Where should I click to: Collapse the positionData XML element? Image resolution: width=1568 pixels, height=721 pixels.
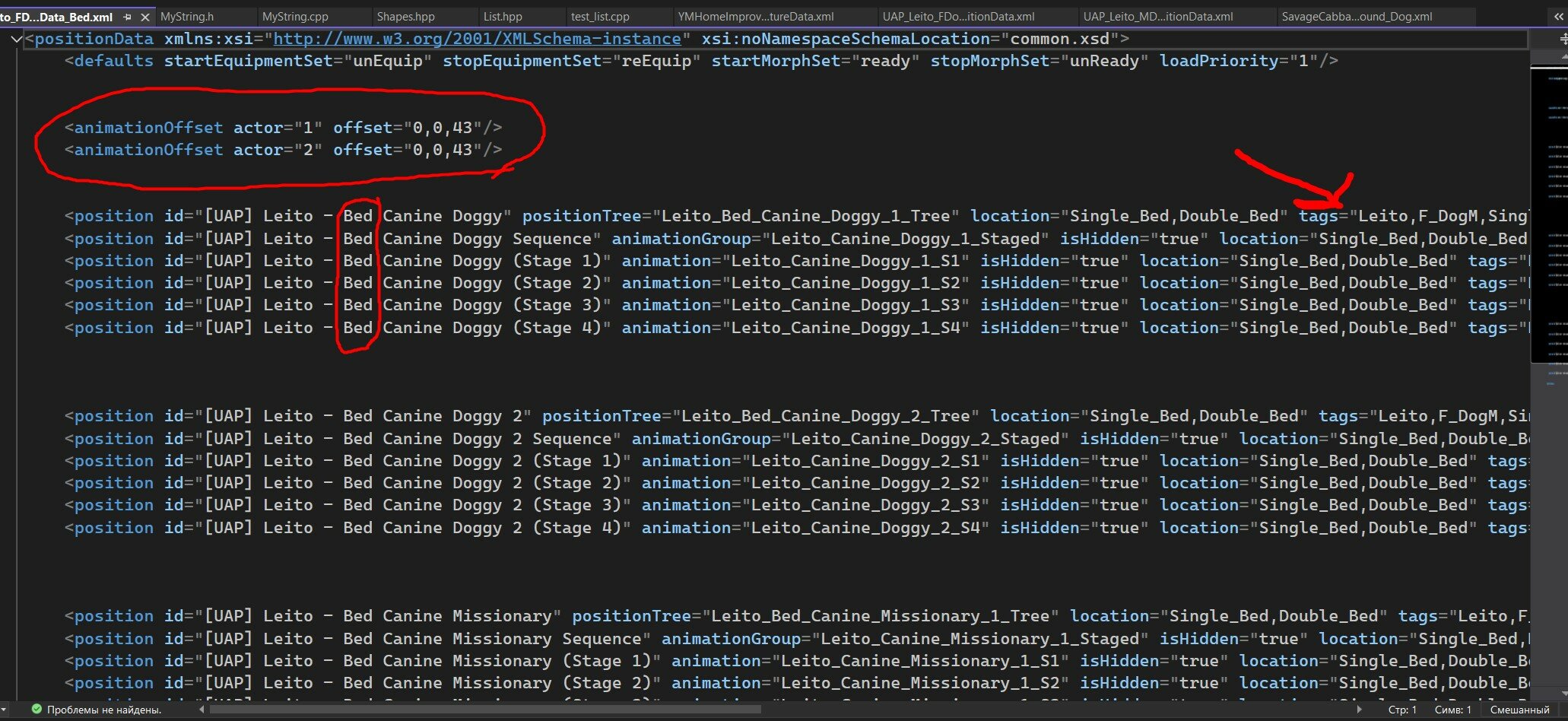16,40
